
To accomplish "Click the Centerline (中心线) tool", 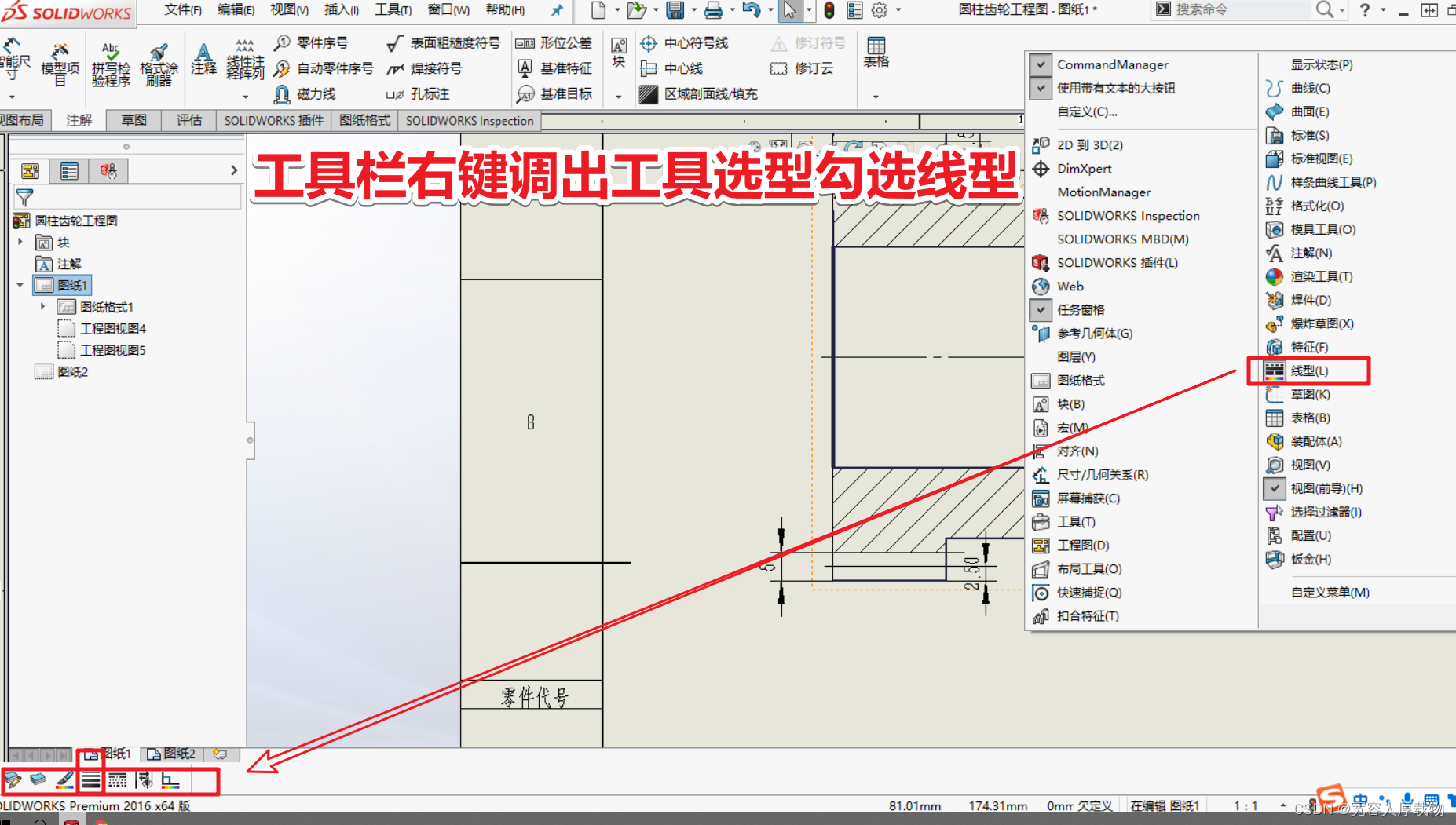I will (671, 68).
